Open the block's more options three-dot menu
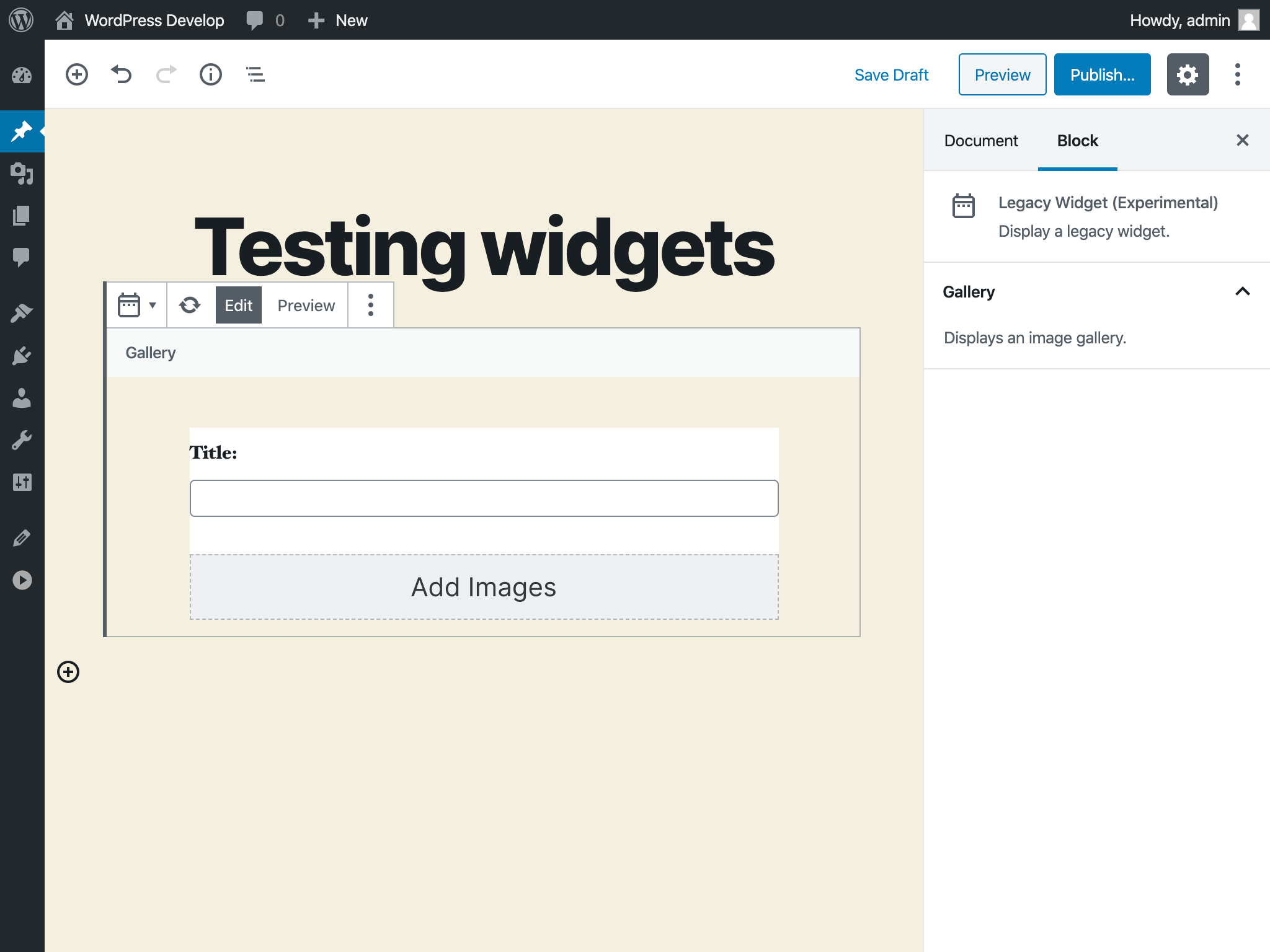Image resolution: width=1270 pixels, height=952 pixels. (371, 305)
